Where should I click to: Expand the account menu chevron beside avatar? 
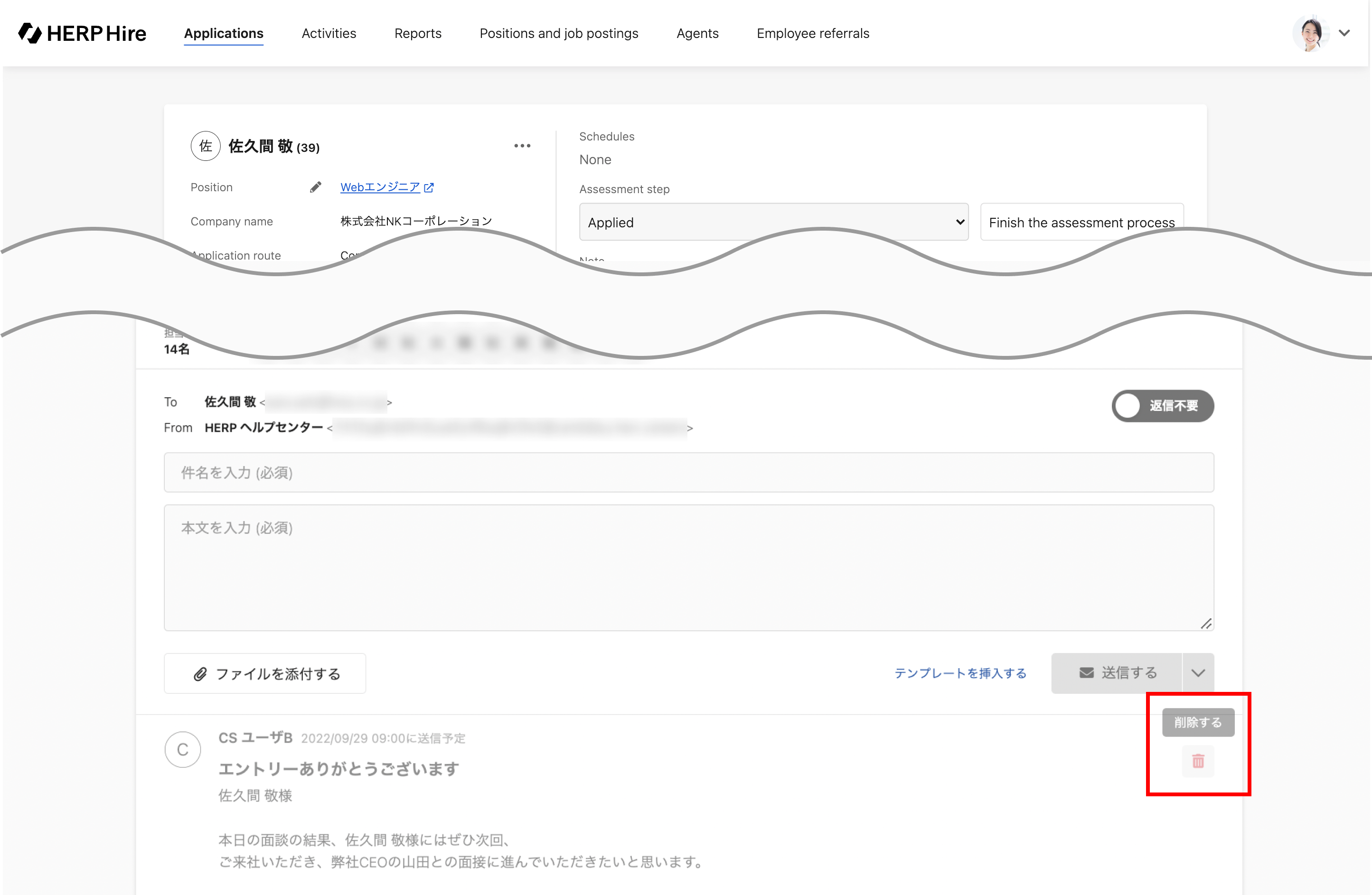click(x=1344, y=33)
